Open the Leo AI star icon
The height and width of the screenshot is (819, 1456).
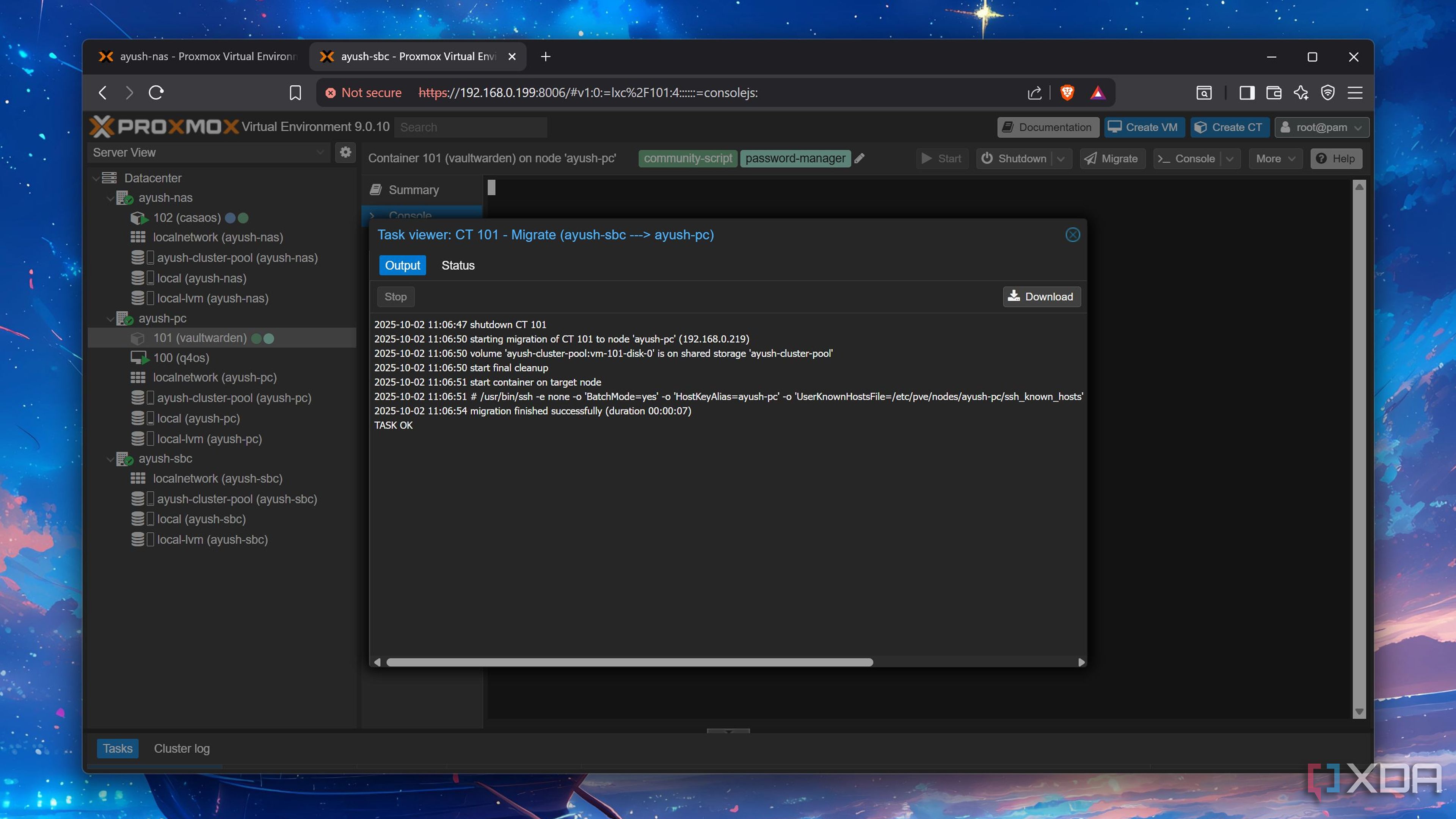tap(1301, 93)
